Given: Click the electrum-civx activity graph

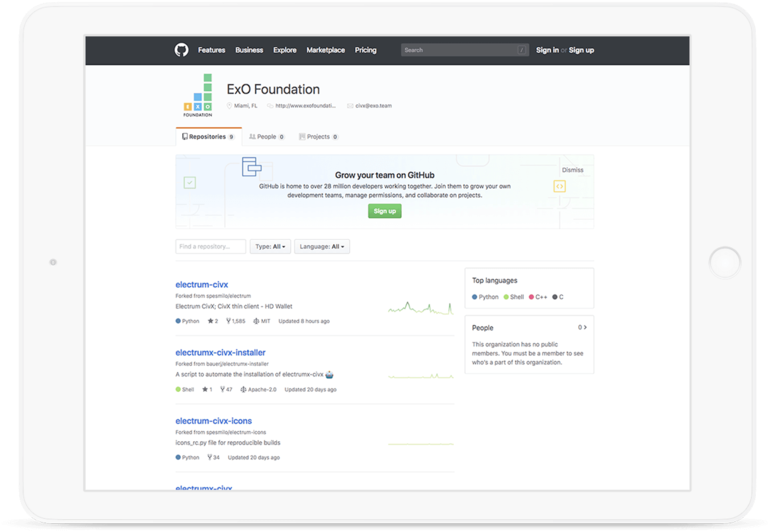Looking at the screenshot, I should tap(421, 308).
